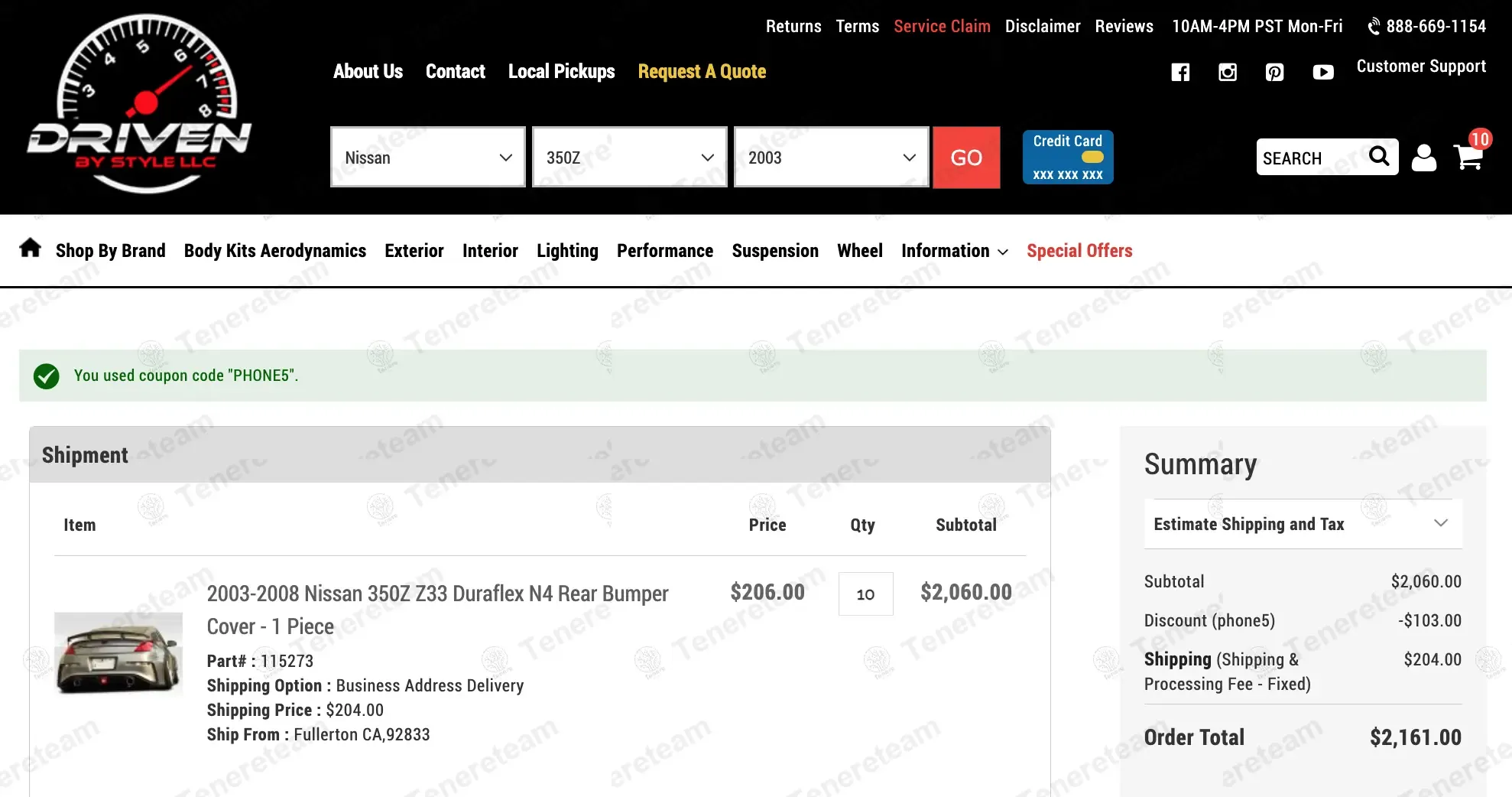Click the Credit Card badge

[1068, 157]
